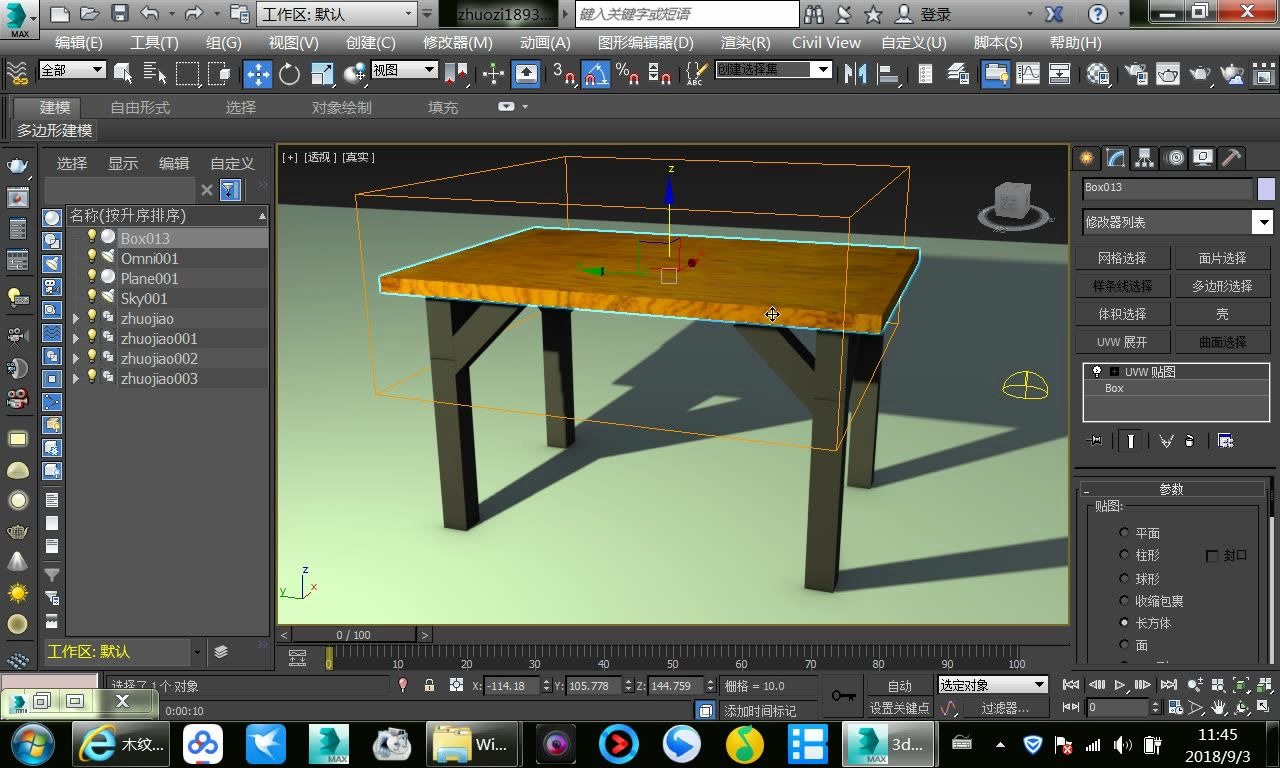
Task: Click the object color swatch
Action: point(1266,188)
